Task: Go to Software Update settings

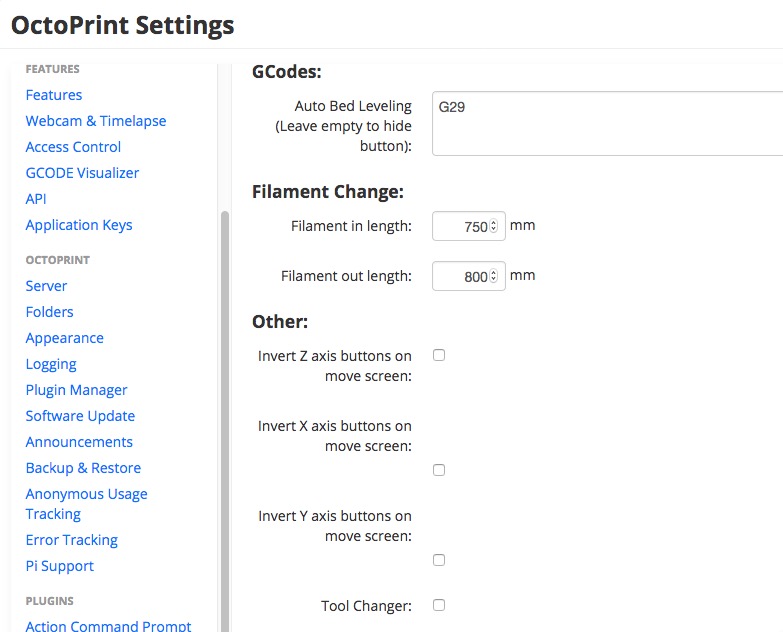Action: coord(80,416)
